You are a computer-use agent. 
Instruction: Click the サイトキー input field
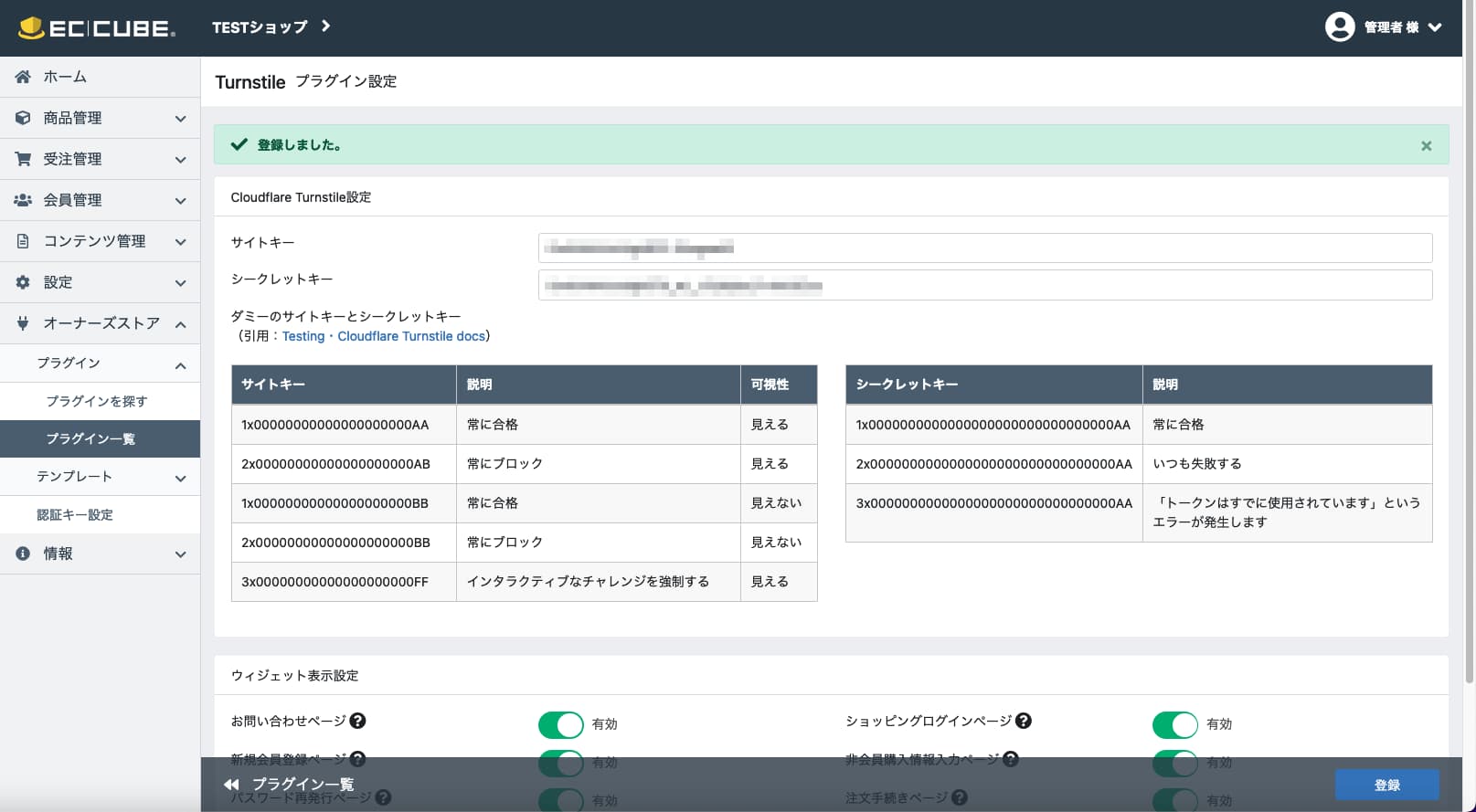point(985,248)
